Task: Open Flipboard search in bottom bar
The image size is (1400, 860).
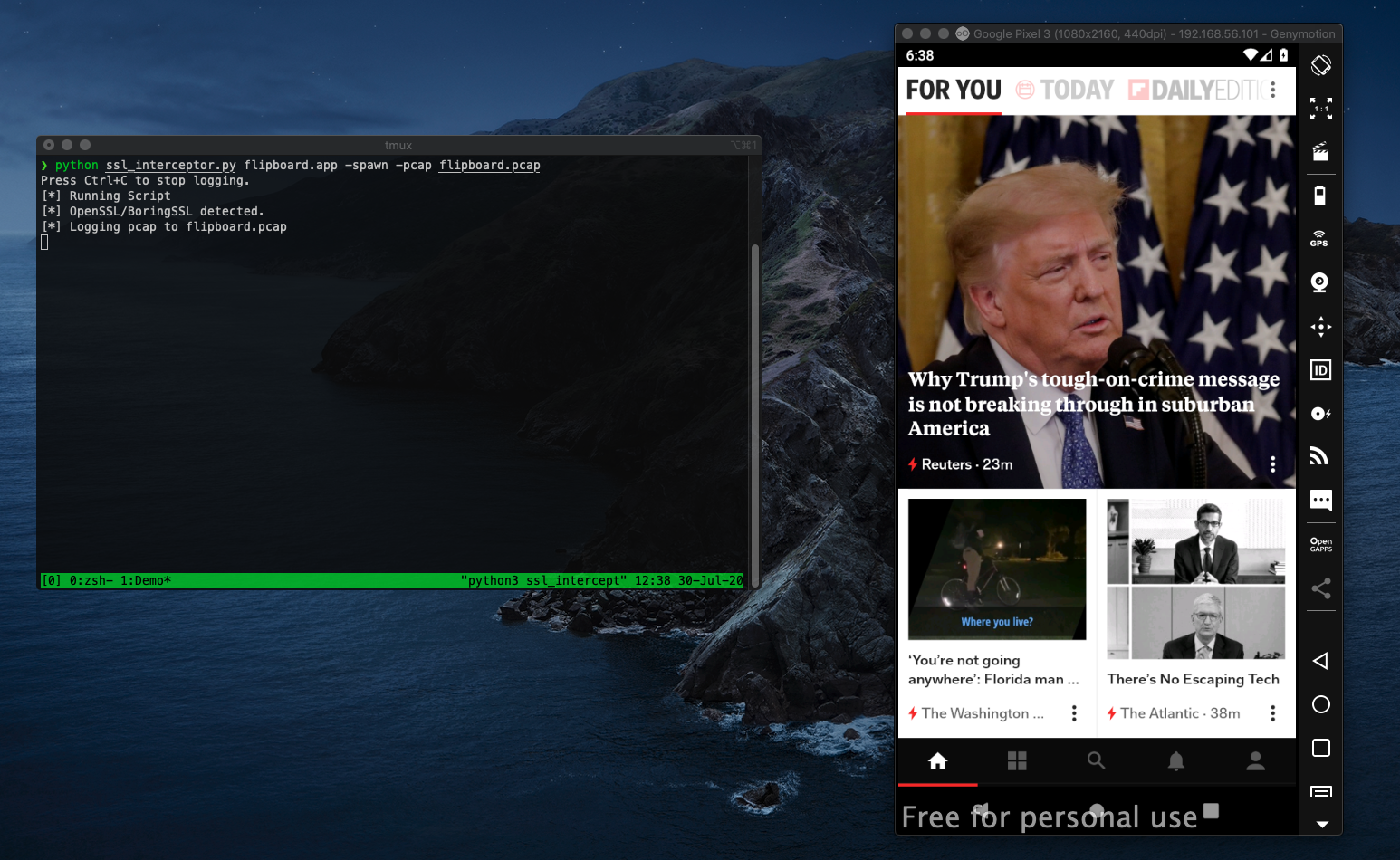Action: click(1096, 761)
